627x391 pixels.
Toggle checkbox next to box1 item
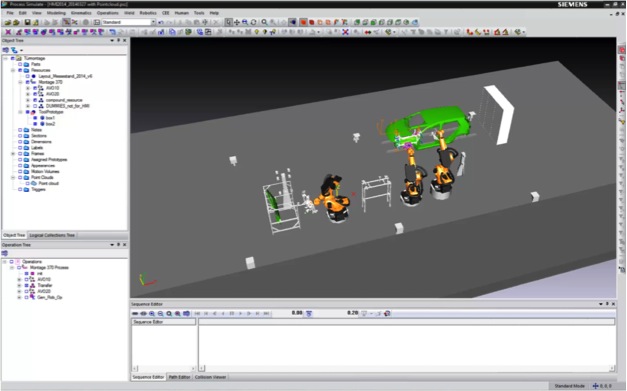coord(35,118)
